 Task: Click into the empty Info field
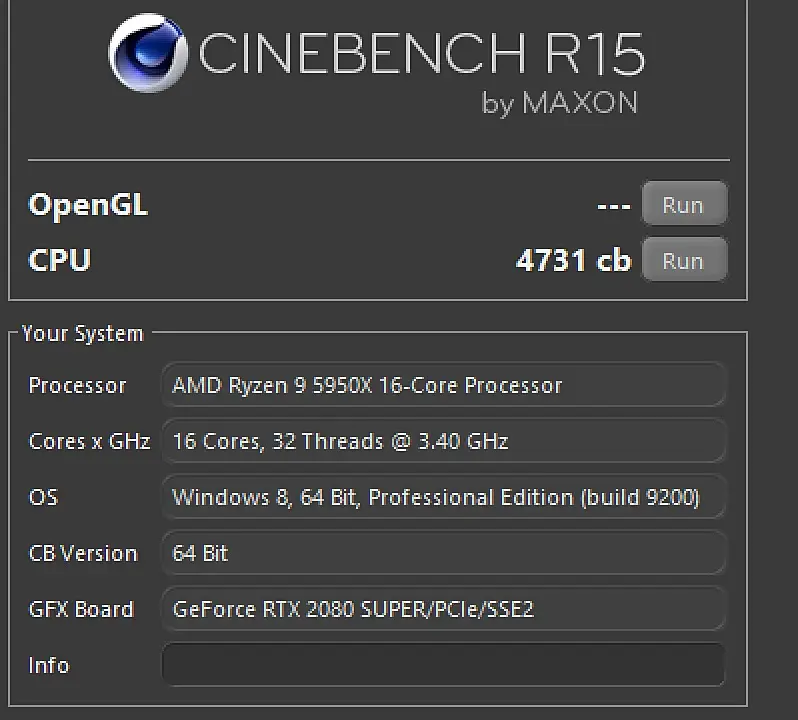443,665
